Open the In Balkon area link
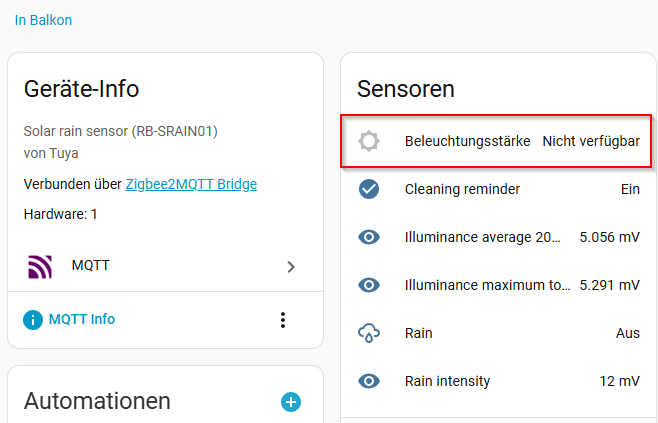The image size is (658, 423). 43,20
